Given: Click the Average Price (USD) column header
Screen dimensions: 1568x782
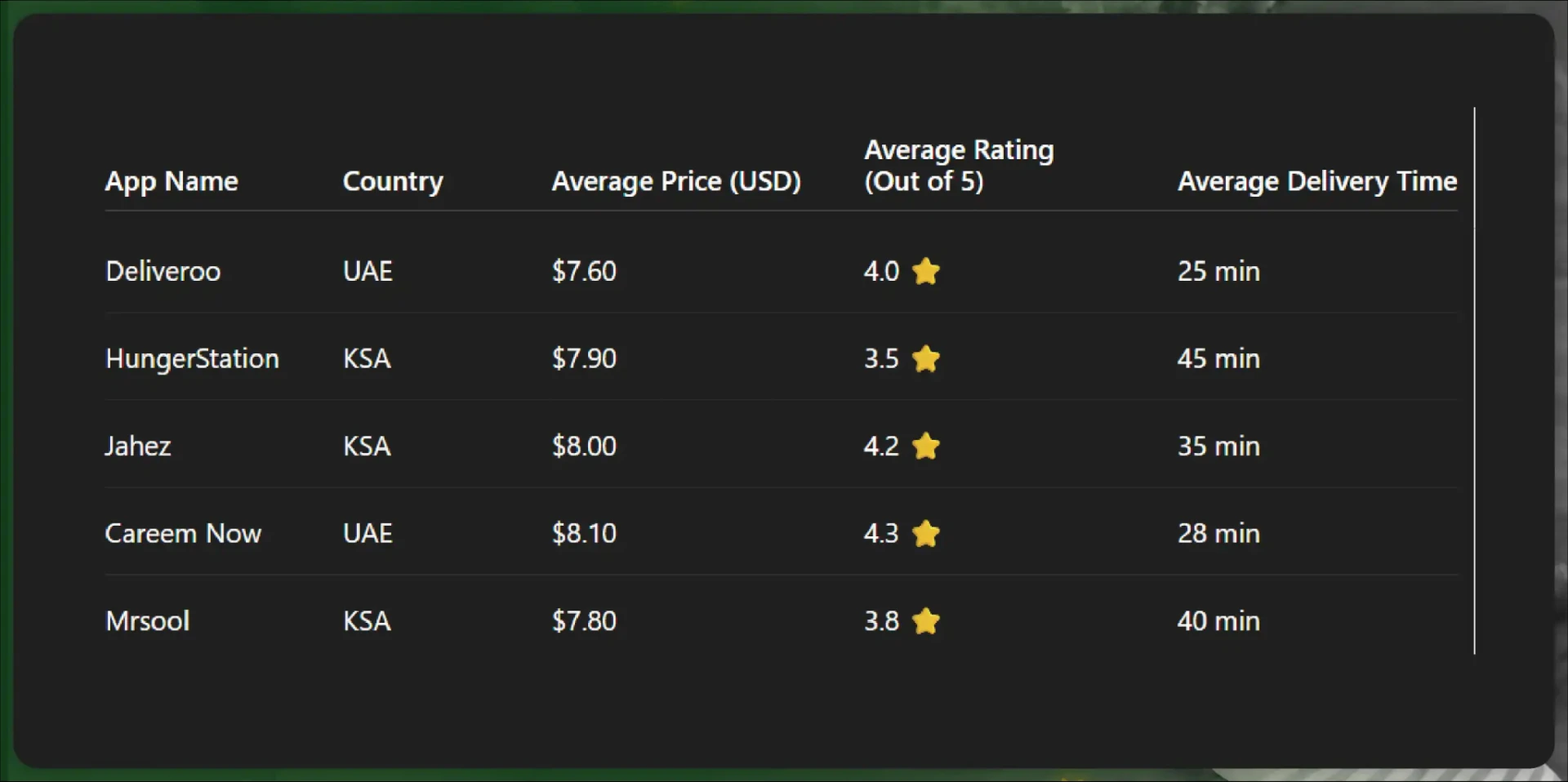Looking at the screenshot, I should click(676, 181).
